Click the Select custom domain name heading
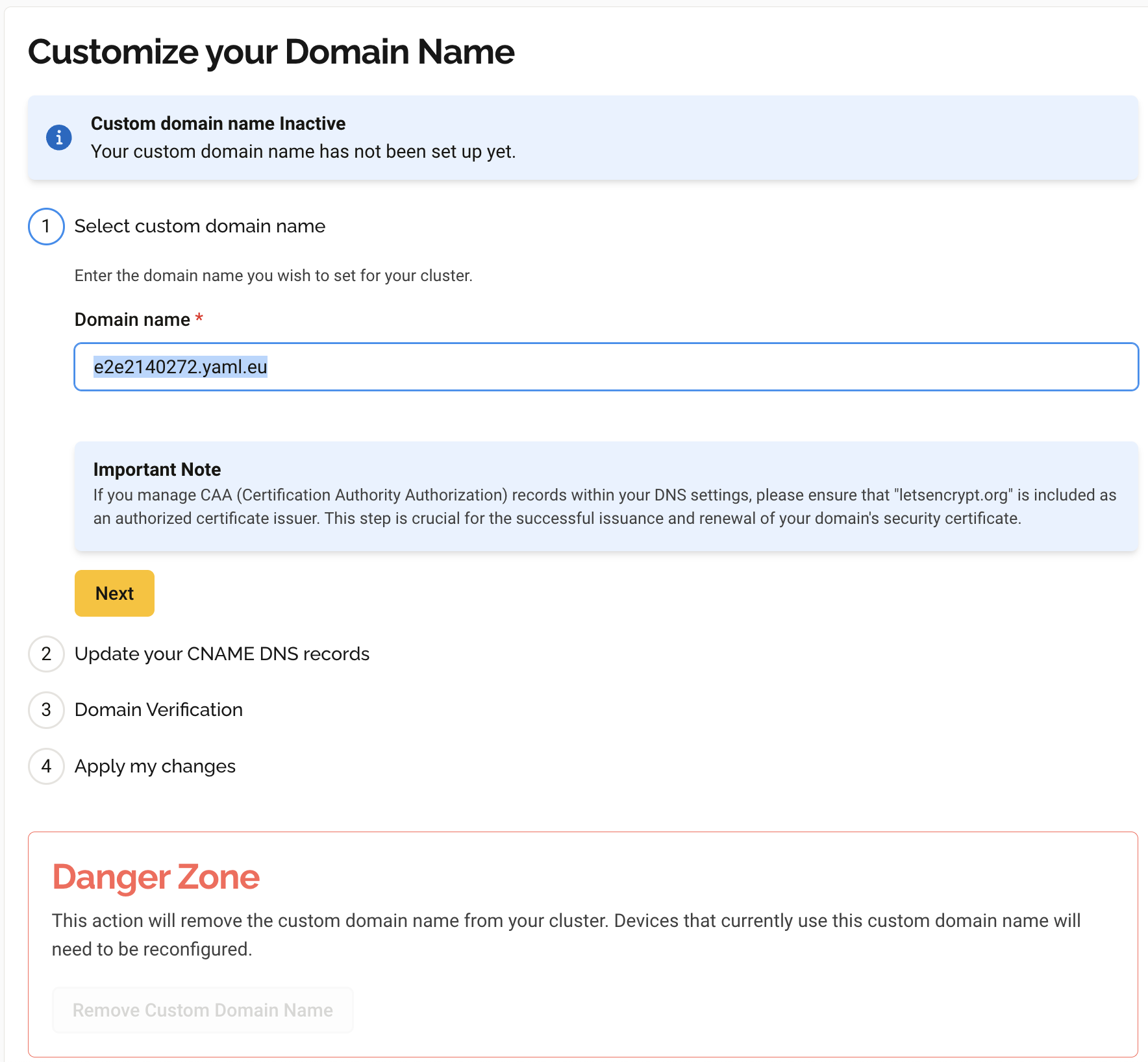 (200, 226)
